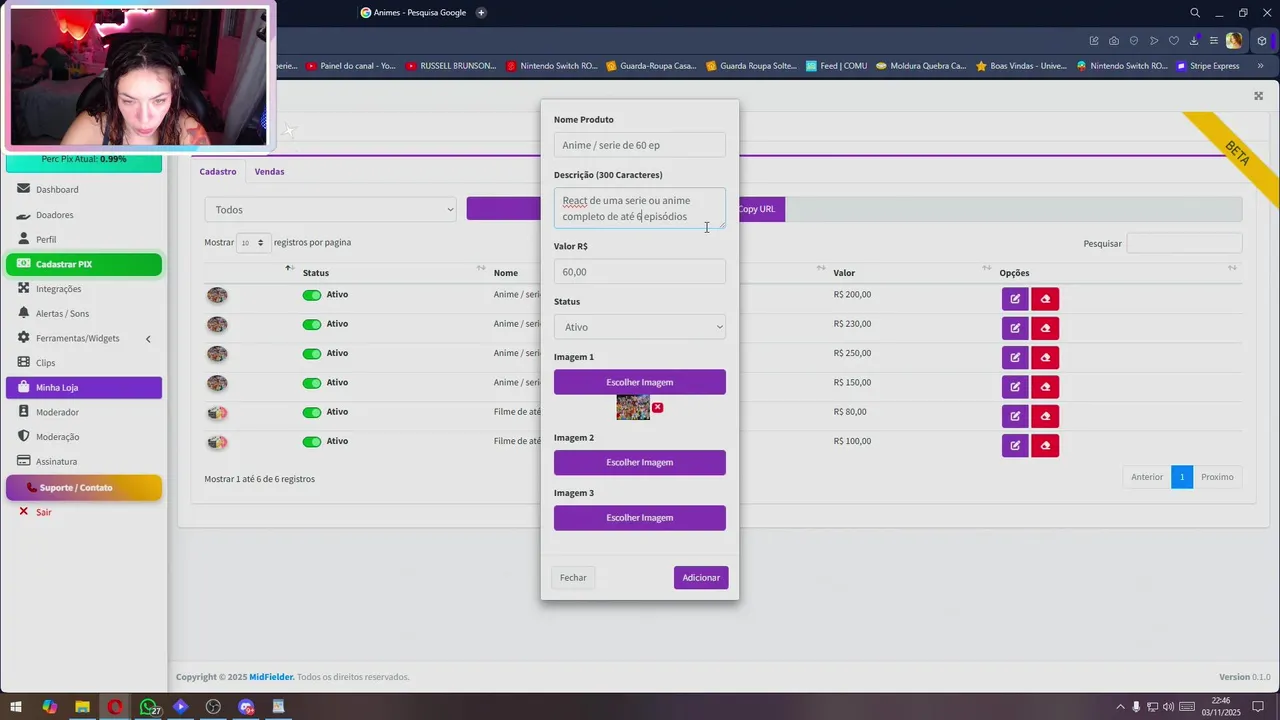Open Opera easy setup sliders icon
Image resolution: width=1280 pixels, height=720 pixels.
[x=1214, y=41]
